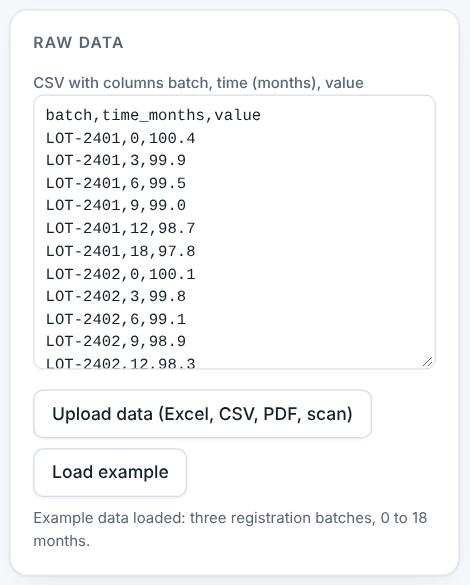Click the Load example button
This screenshot has height=585, width=470.
110,472
